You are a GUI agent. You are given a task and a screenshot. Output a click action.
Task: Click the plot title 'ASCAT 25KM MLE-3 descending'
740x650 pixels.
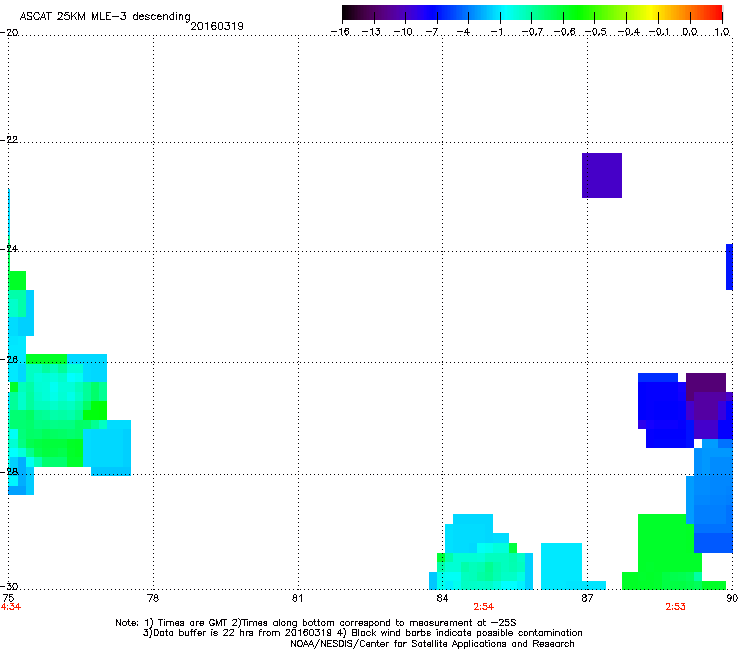point(105,16)
